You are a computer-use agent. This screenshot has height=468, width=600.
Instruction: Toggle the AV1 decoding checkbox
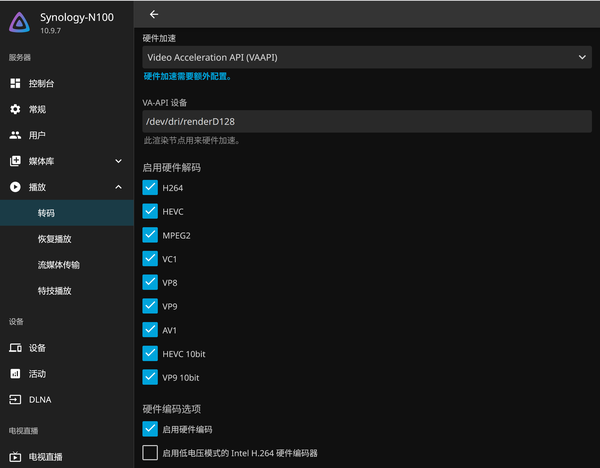(x=150, y=329)
